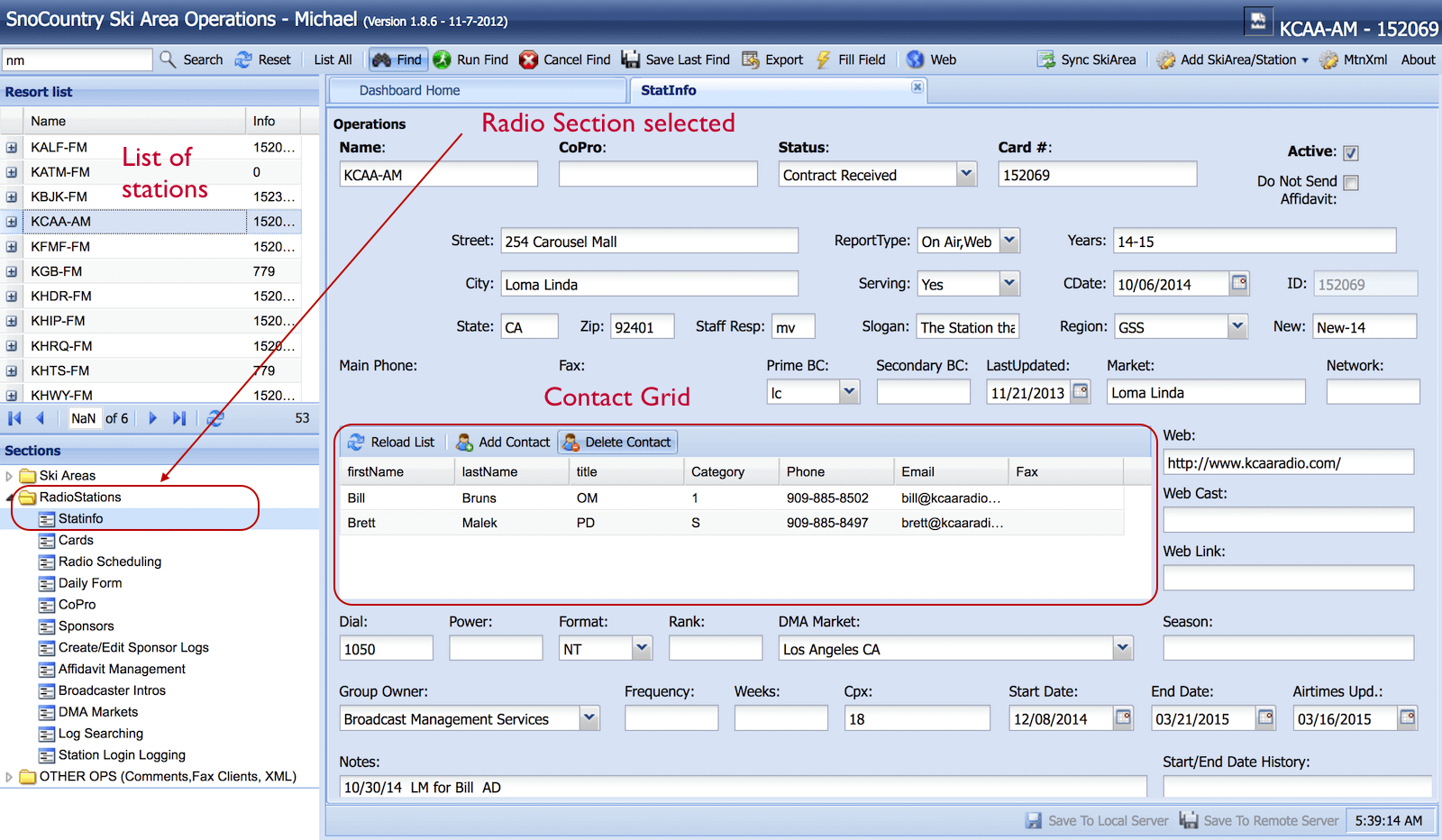Click the Export icon in toolbar
1442x840 pixels.
click(750, 59)
